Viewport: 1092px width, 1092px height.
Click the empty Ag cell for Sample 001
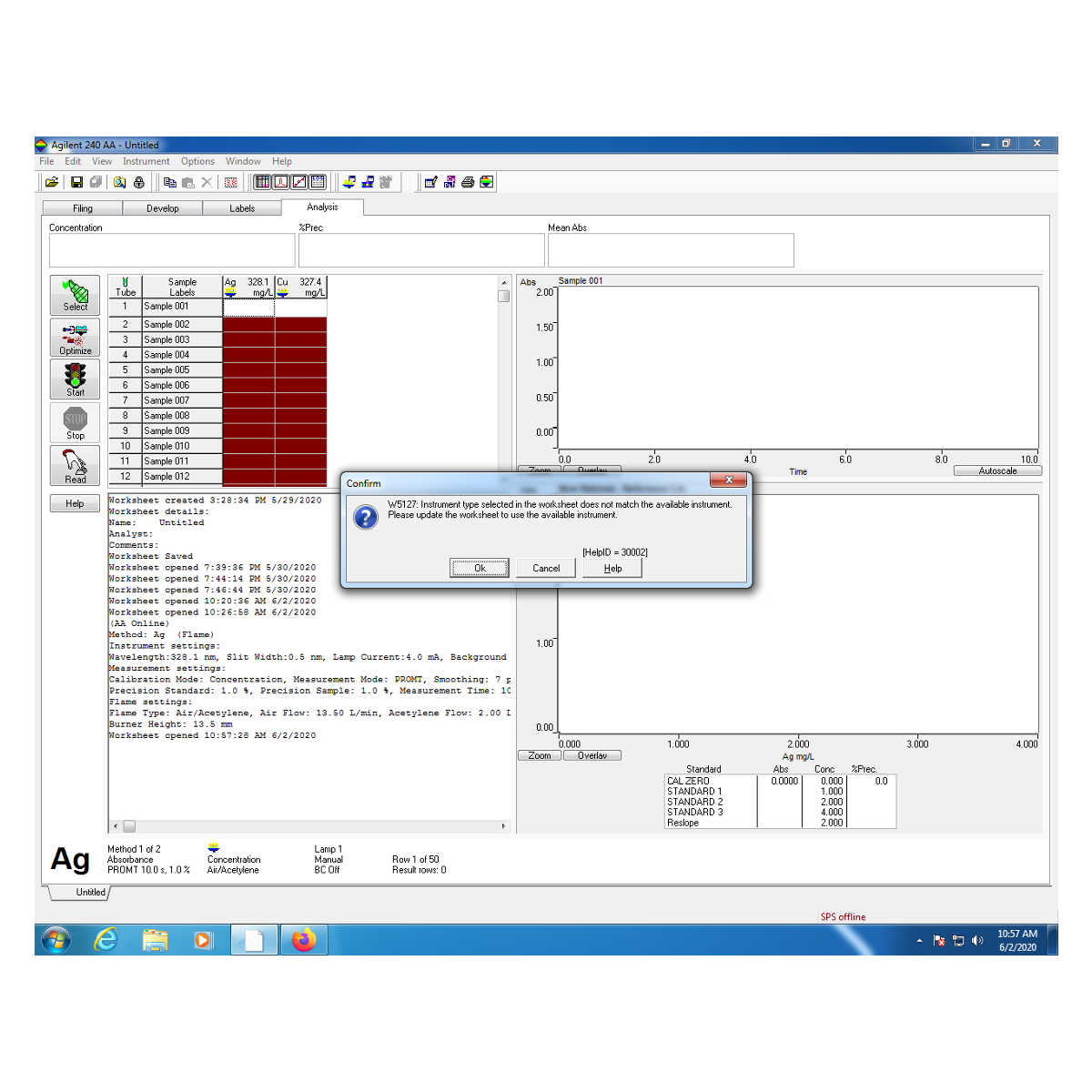[x=248, y=308]
